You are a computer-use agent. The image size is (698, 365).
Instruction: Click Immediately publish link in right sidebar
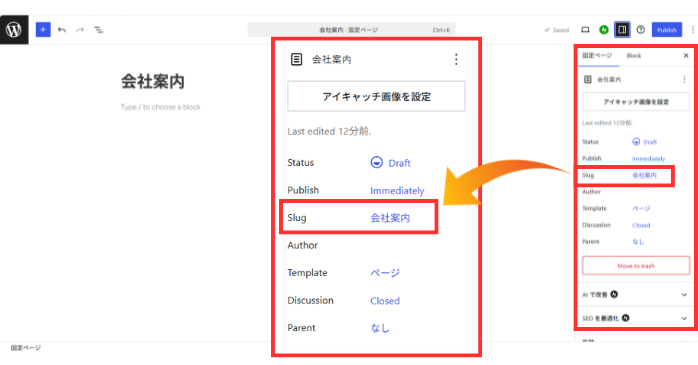[649, 158]
